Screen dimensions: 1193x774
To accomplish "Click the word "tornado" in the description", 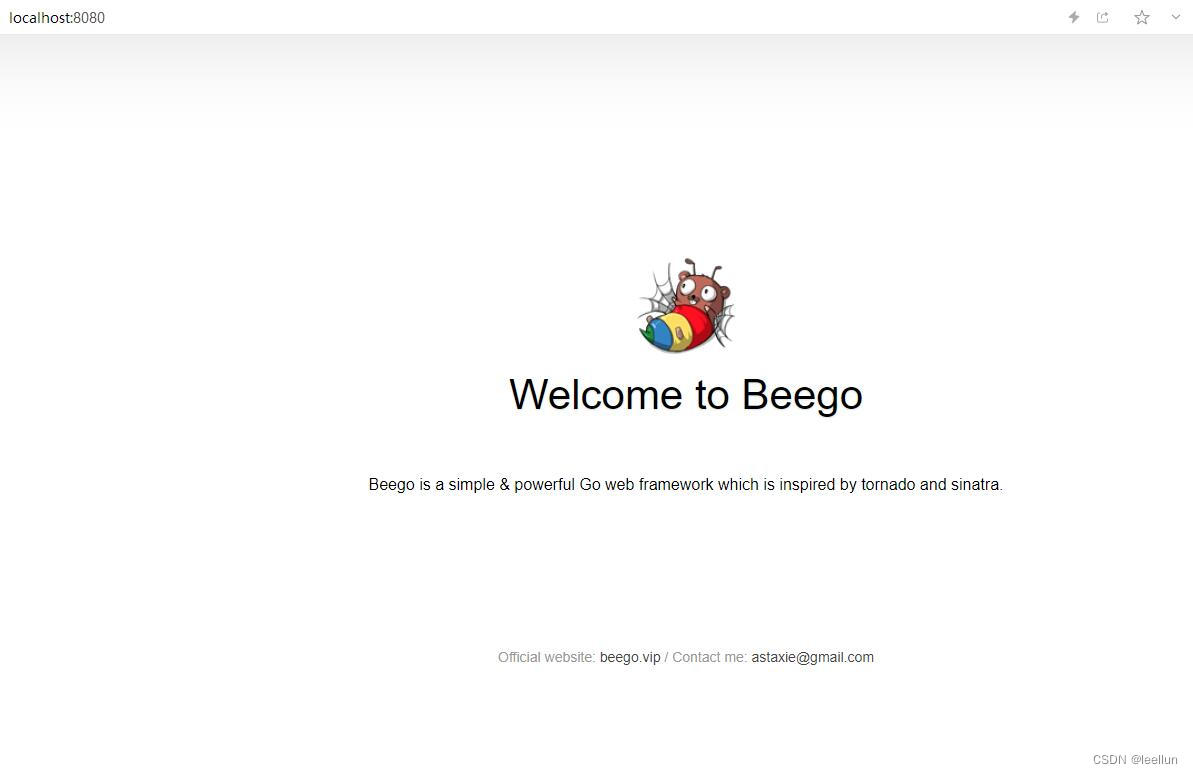I will pyautogui.click(x=888, y=485).
